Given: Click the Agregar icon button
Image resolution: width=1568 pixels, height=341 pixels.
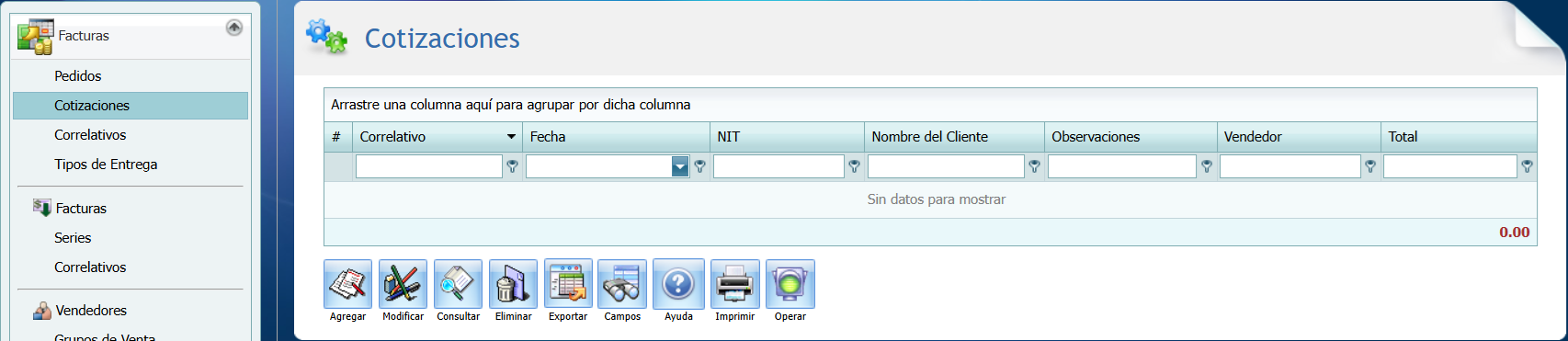Looking at the screenshot, I should point(347,284).
